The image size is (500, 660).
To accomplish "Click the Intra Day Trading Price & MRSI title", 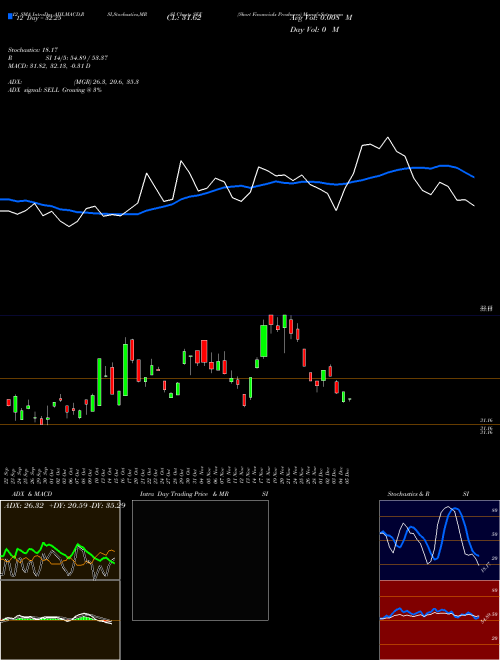I will (204, 494).
